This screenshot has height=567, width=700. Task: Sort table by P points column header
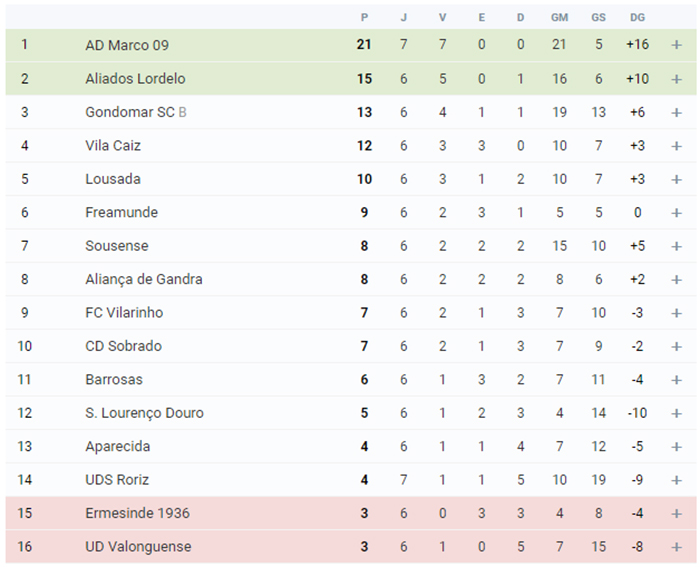pyautogui.click(x=364, y=17)
